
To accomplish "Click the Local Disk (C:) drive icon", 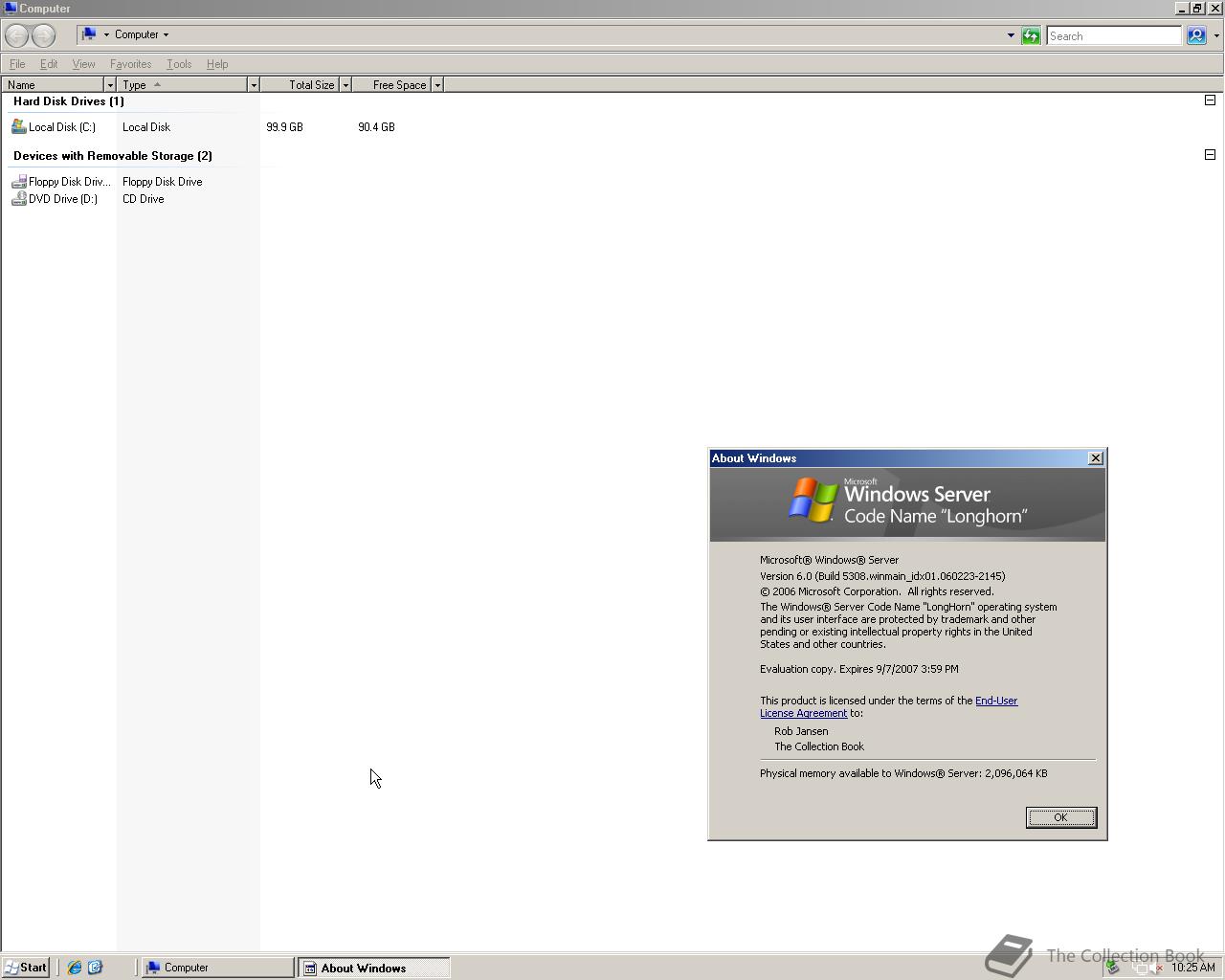I will [x=18, y=126].
